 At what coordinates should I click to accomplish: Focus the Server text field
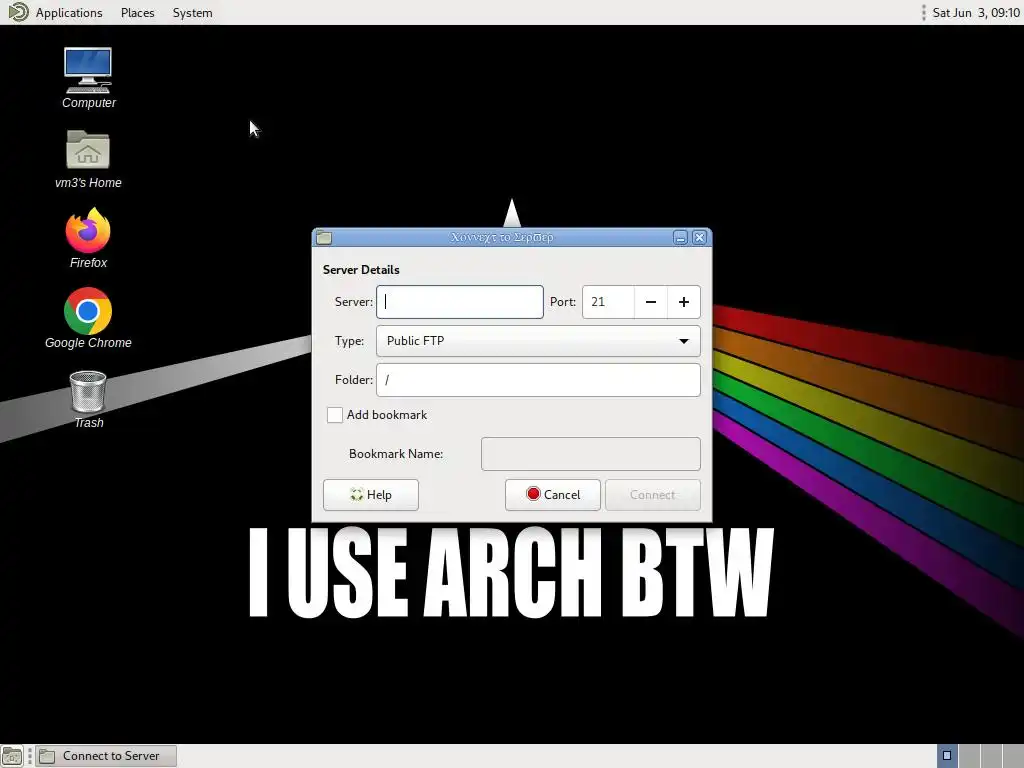click(x=460, y=302)
